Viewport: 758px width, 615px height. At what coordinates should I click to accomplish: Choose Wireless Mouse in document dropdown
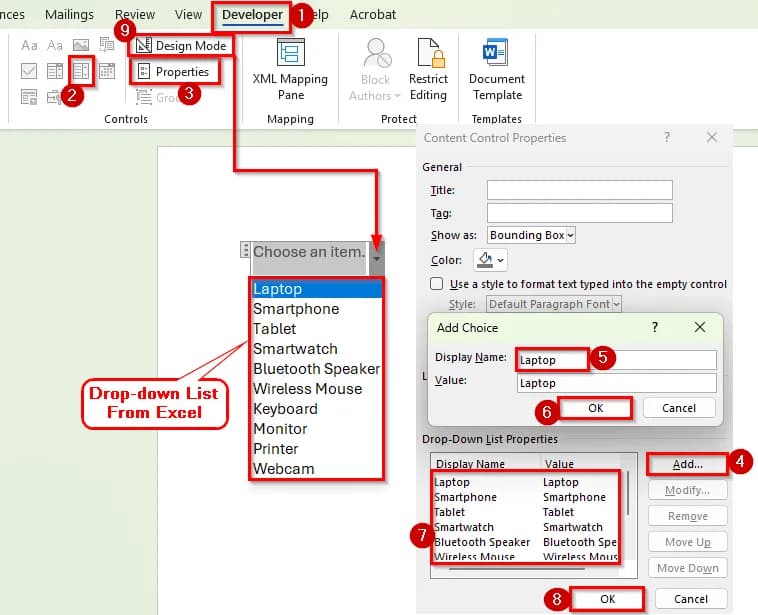[317, 389]
